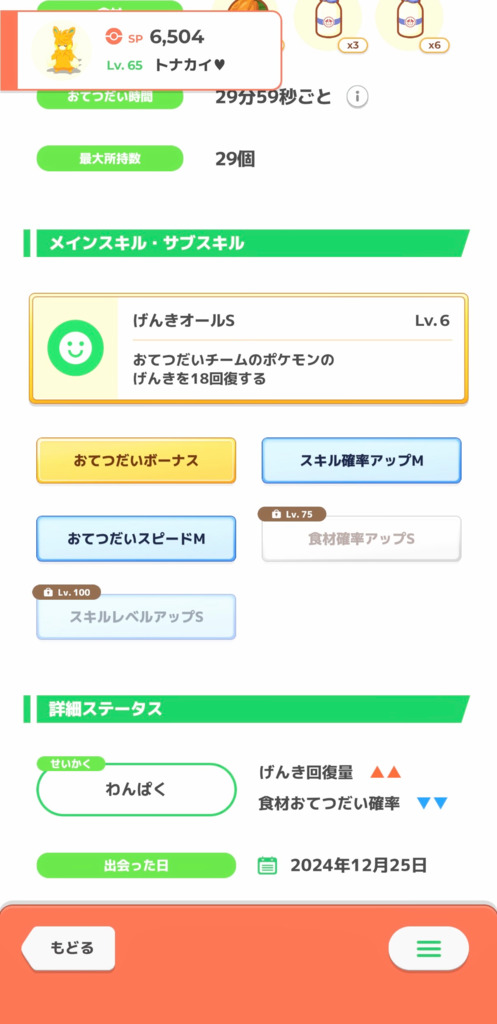This screenshot has height=1024, width=497.
Task: Tap the Pokéball SP icon in header
Action: click(x=114, y=37)
